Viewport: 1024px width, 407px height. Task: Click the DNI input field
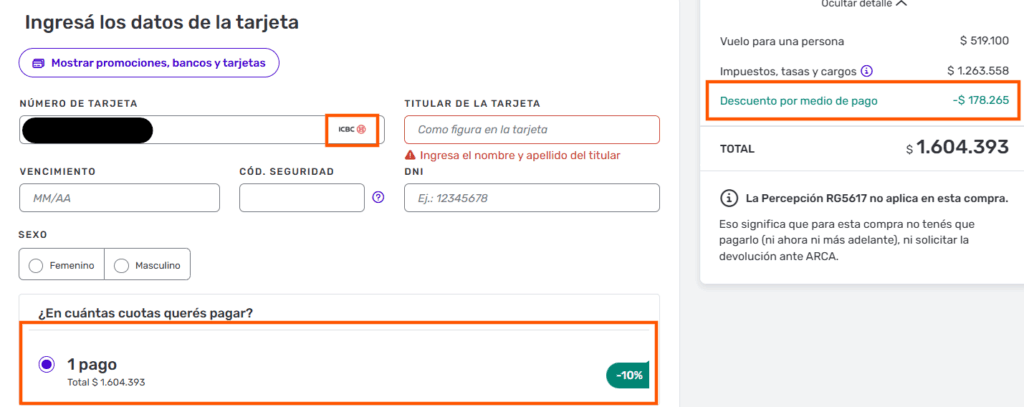point(531,198)
